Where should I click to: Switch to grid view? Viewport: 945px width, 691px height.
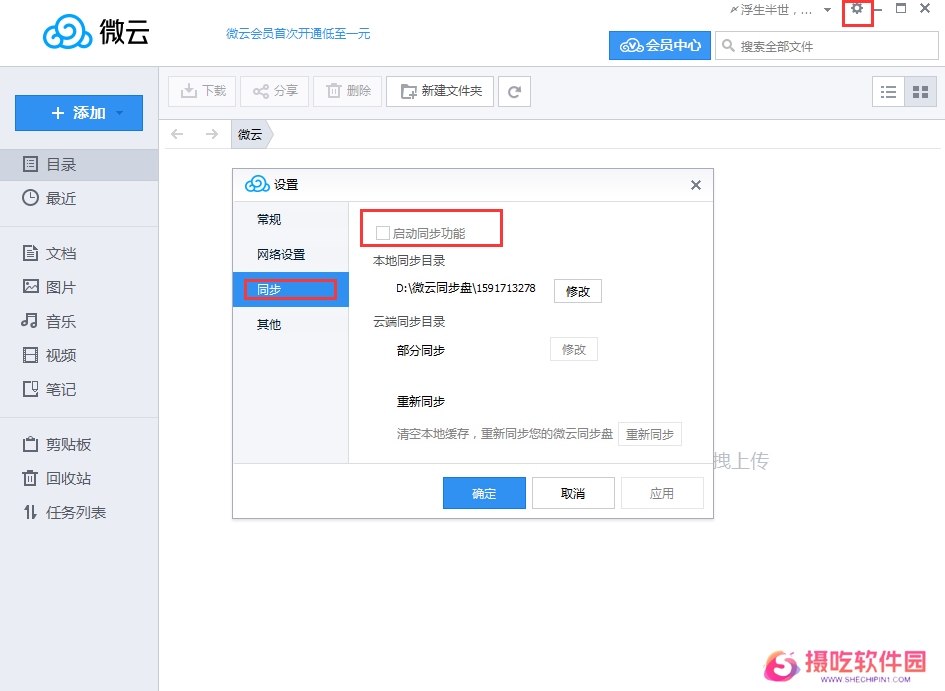pos(917,91)
